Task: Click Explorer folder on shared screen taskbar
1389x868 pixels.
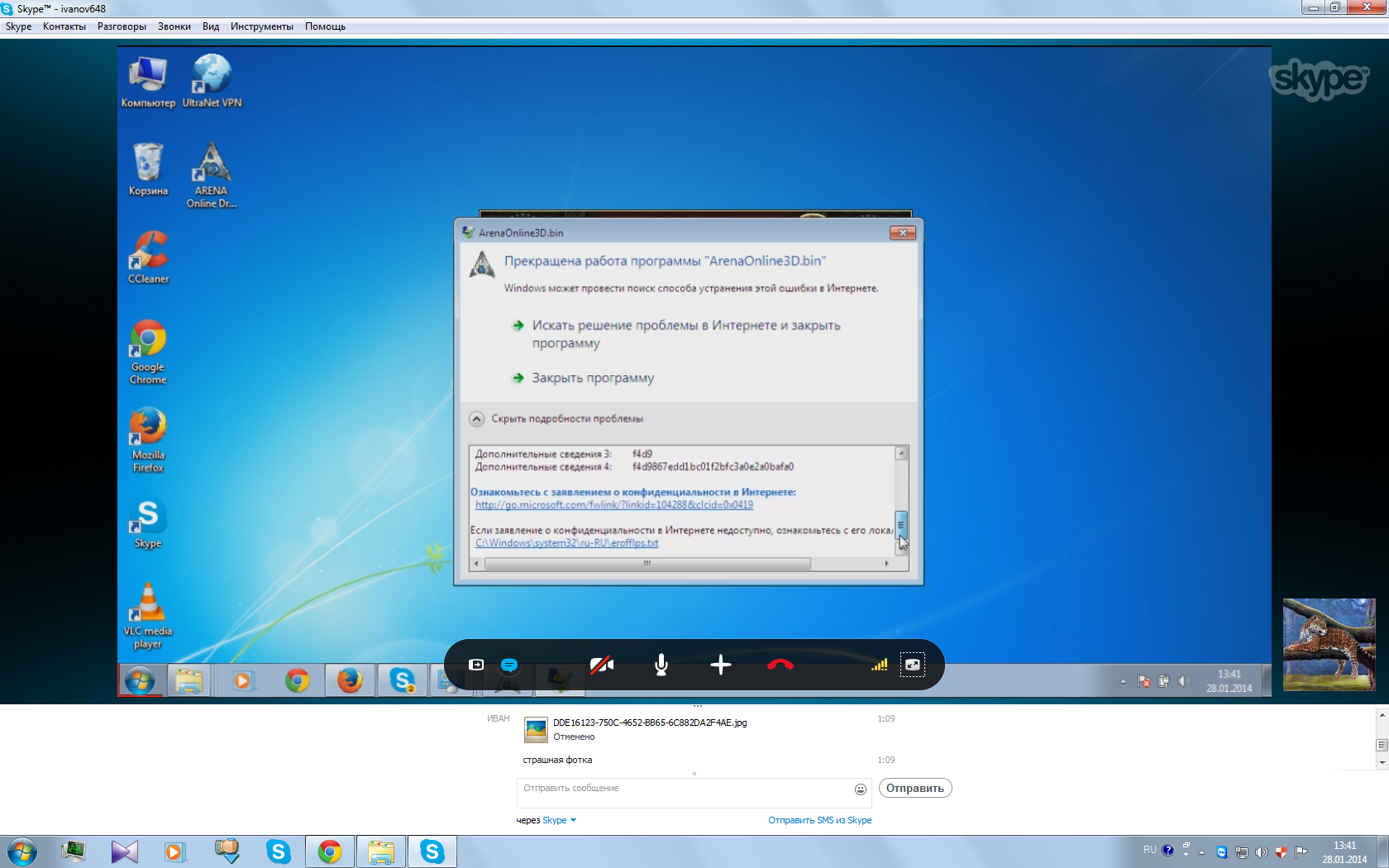Action: click(189, 681)
